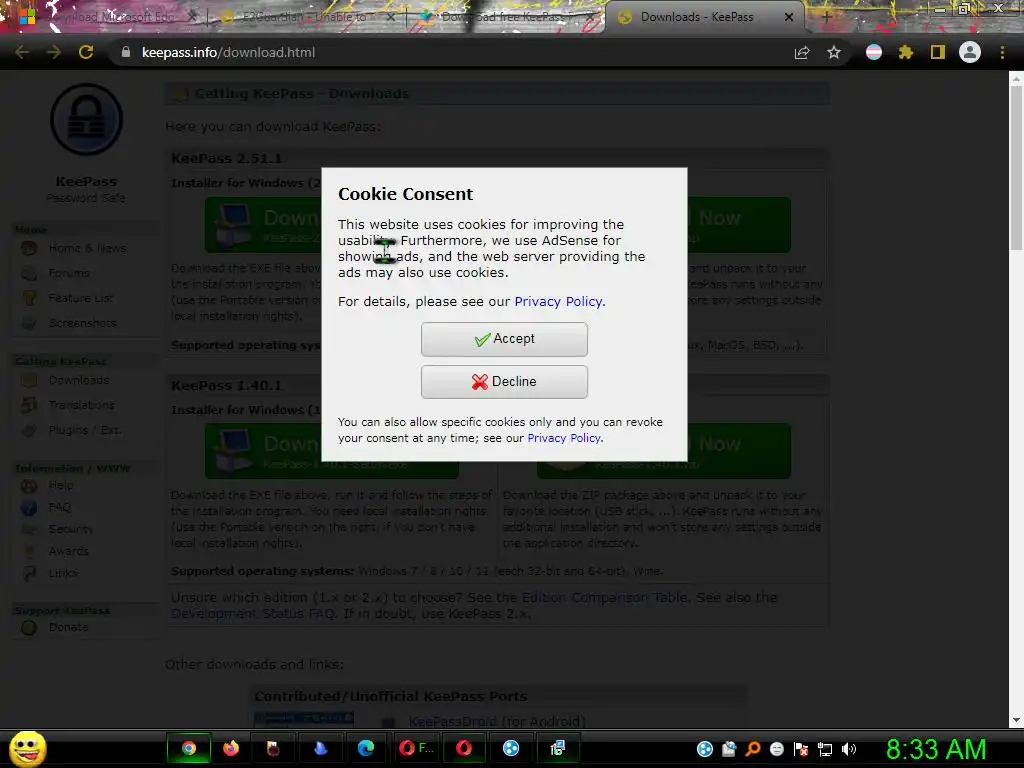
Task: Click the flag with red X tray icon
Action: click(801, 749)
